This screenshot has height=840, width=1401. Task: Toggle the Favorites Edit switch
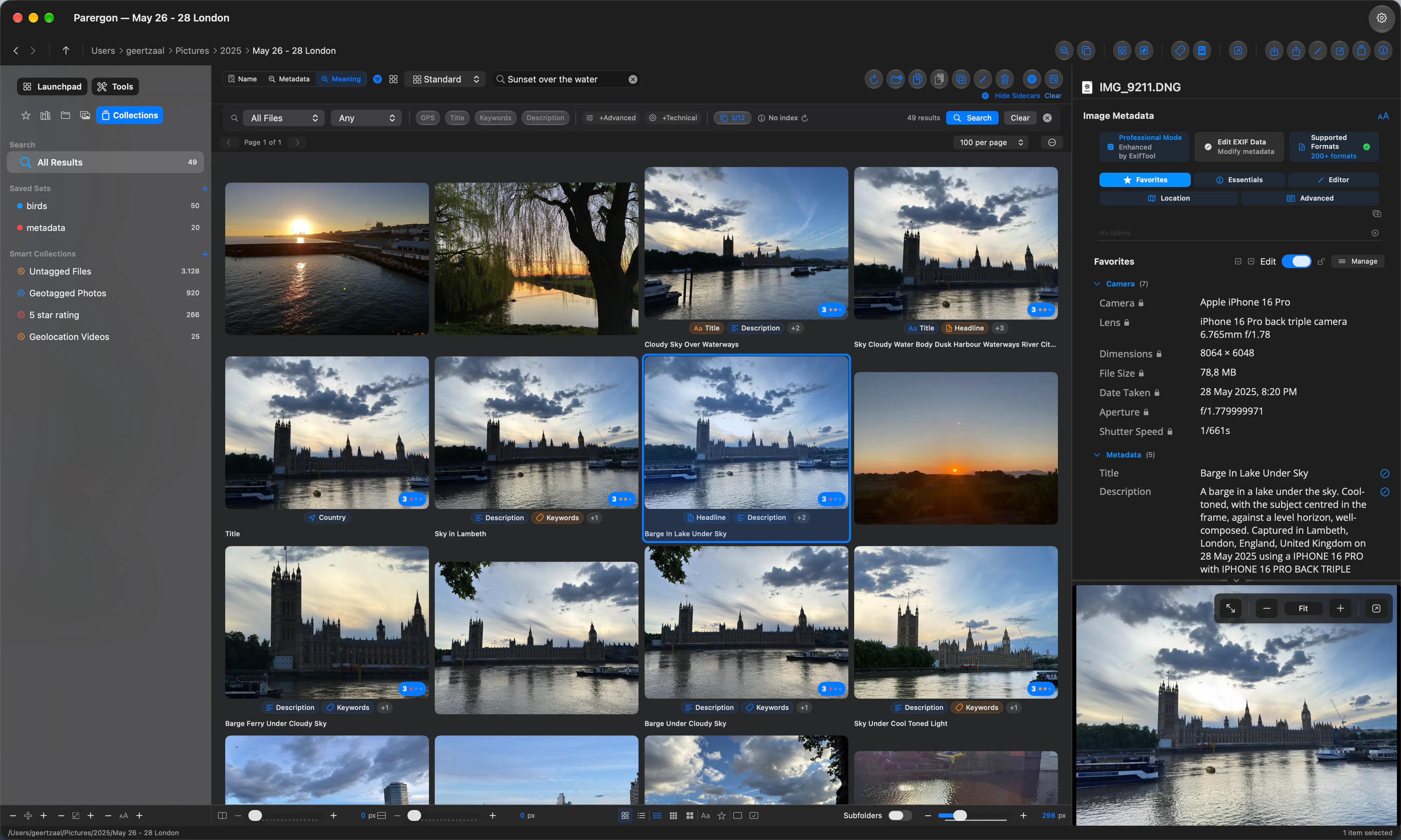(x=1296, y=261)
